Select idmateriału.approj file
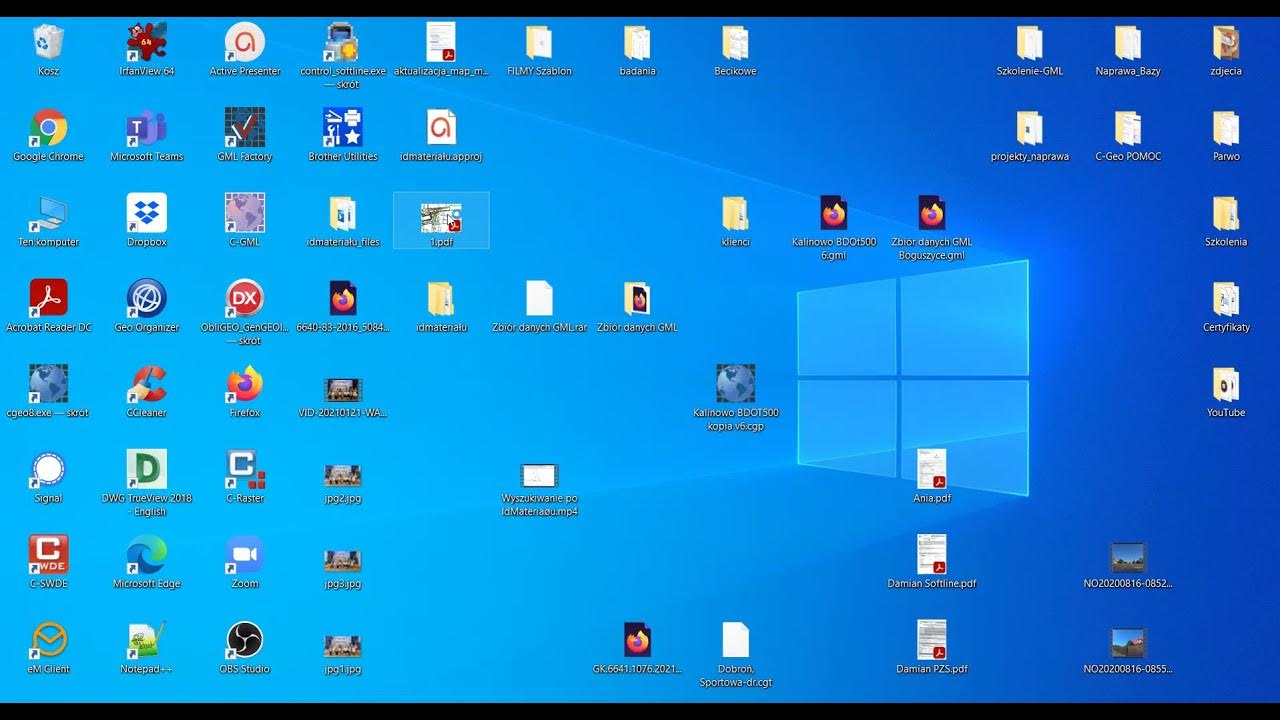The image size is (1280, 720). 441,128
